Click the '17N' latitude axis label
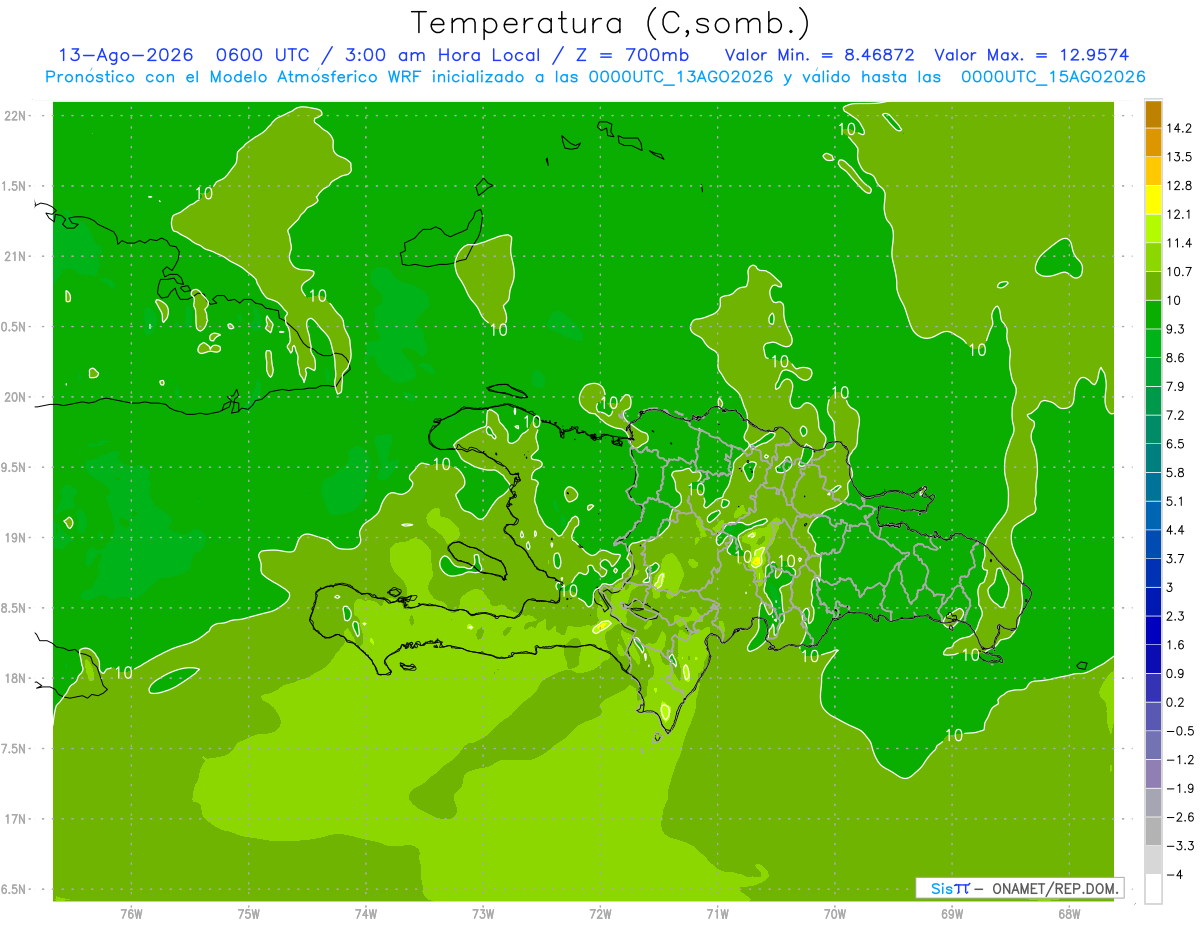 point(17,819)
